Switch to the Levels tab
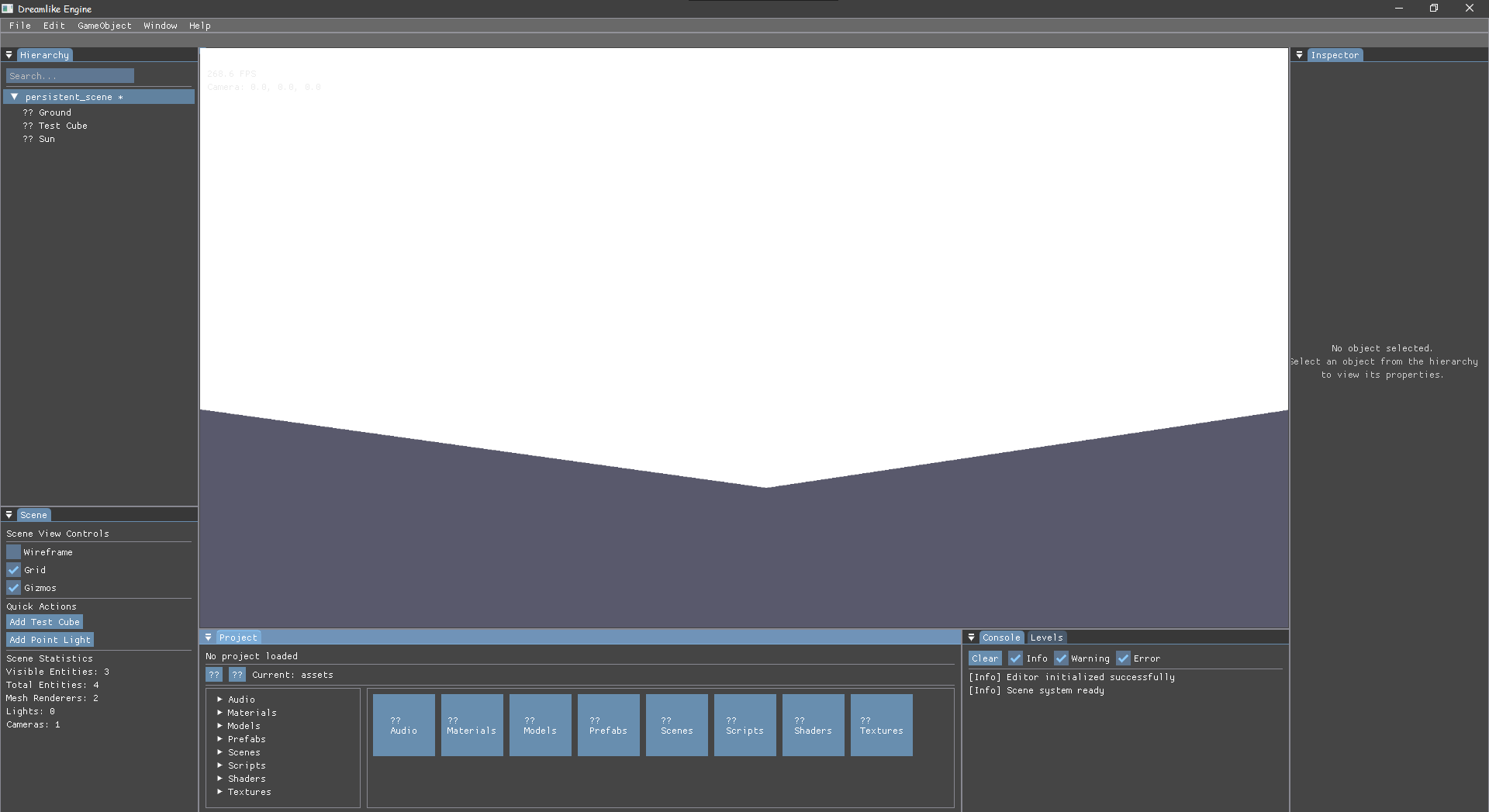The width and height of the screenshot is (1489, 812). (x=1046, y=637)
